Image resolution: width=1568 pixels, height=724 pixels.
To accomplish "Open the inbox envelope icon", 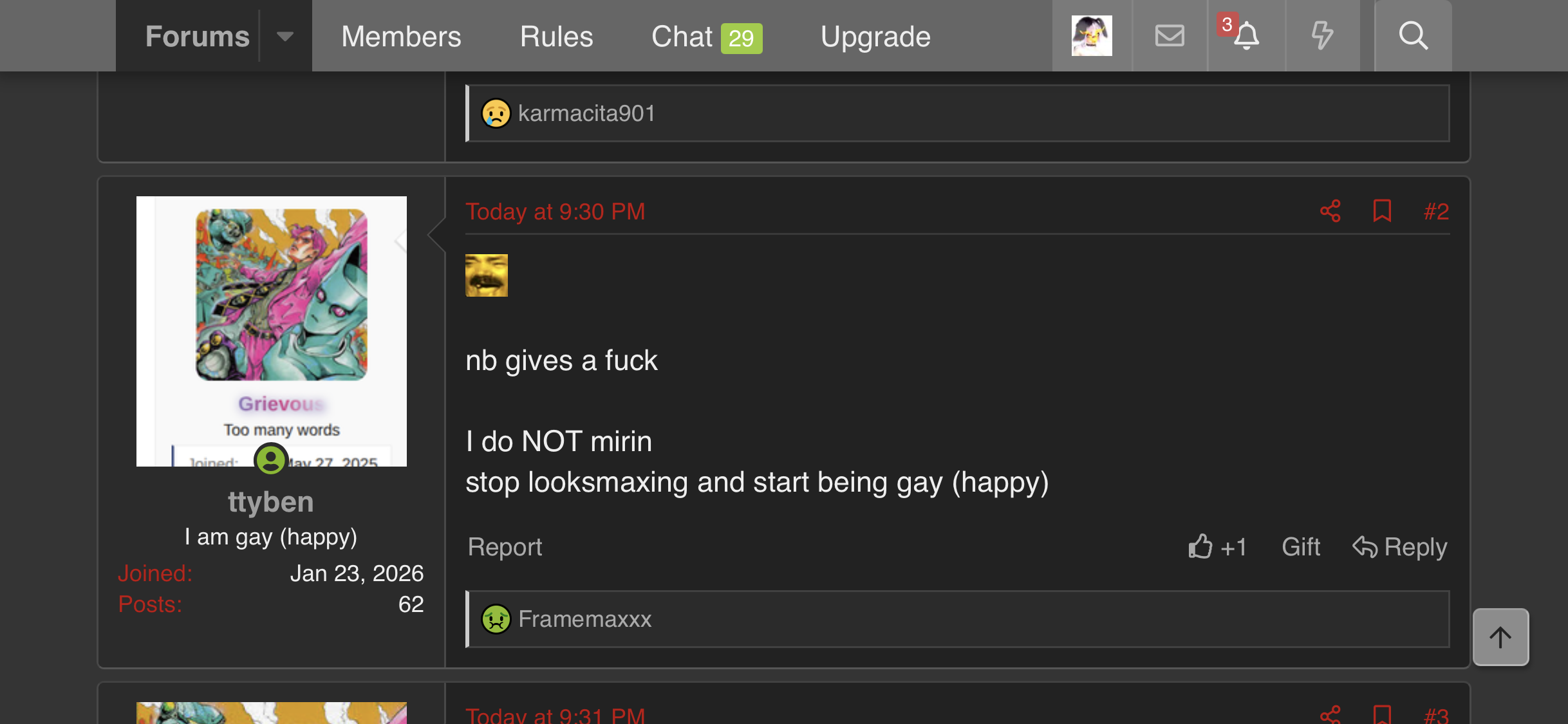I will (1170, 35).
